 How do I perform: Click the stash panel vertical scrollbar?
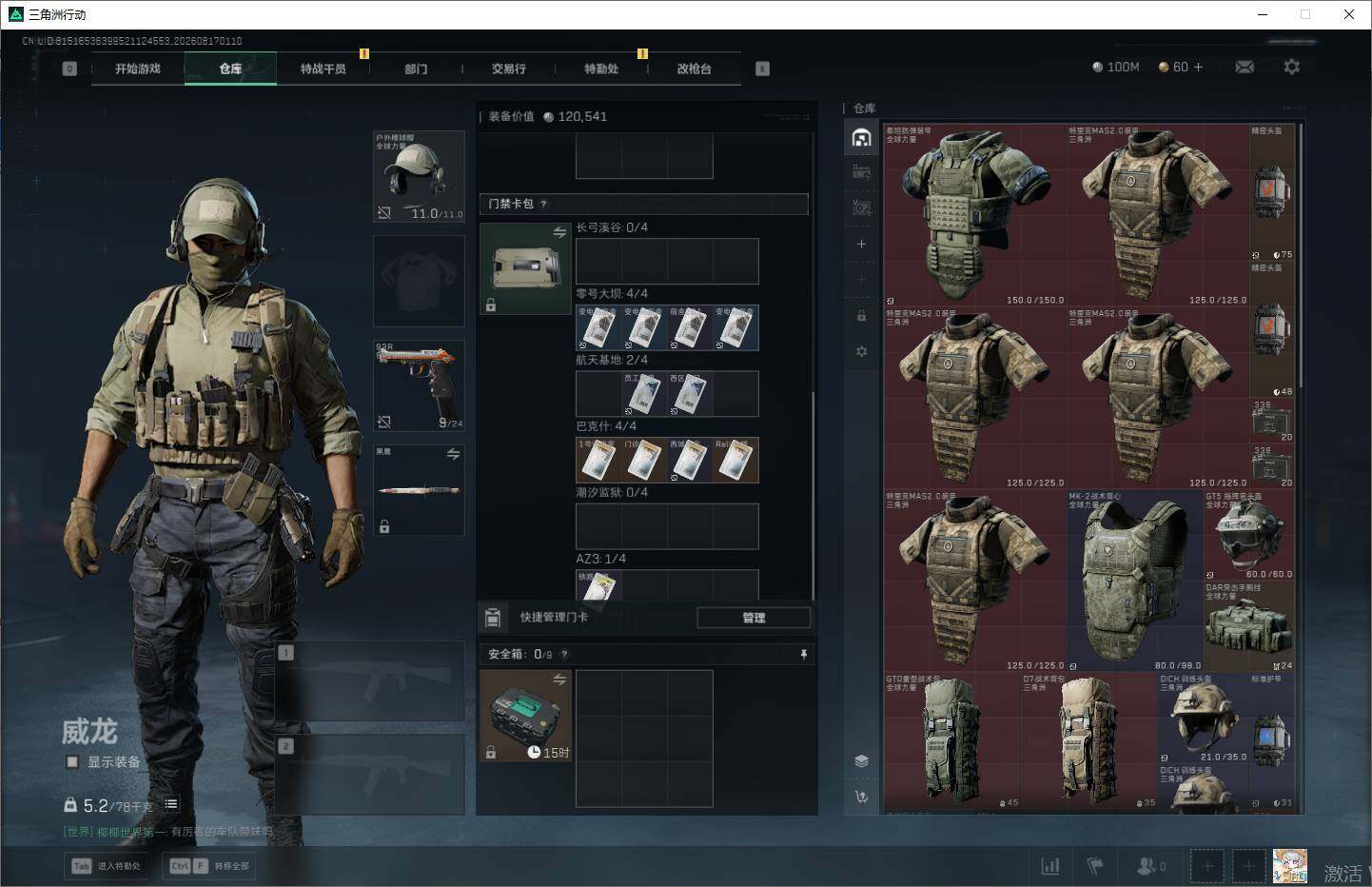pyautogui.click(x=1300, y=257)
